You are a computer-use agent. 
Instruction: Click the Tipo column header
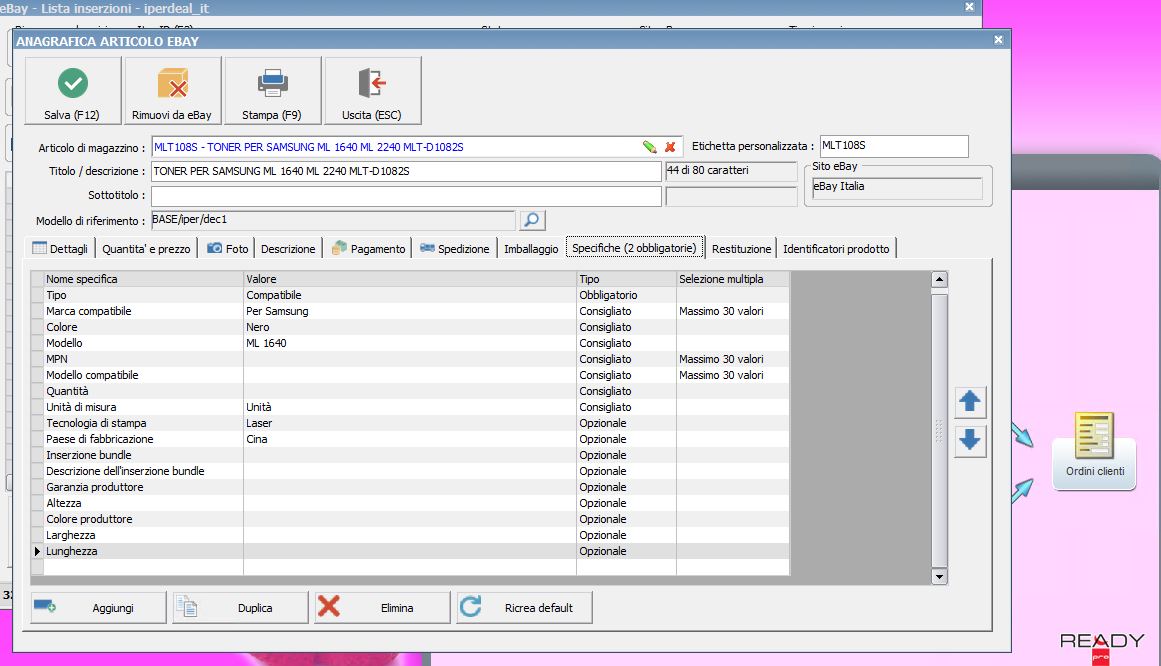tap(626, 279)
